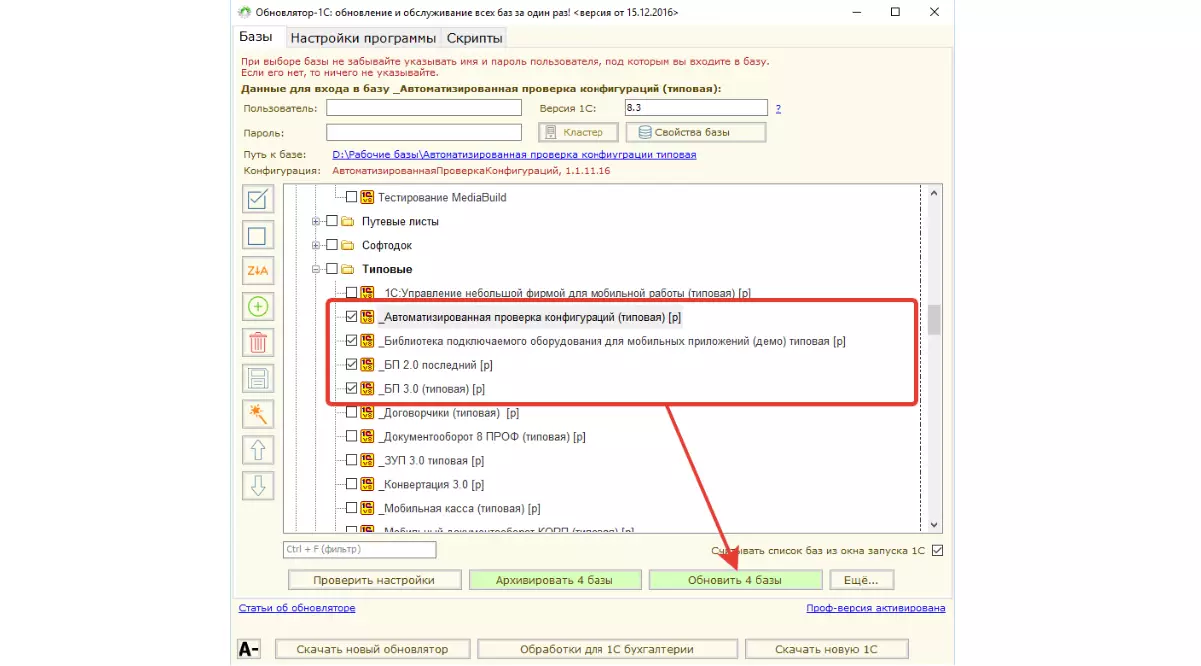Move base down with the down arrow icon
Screen dimensions: 1201x666
[x=258, y=486]
